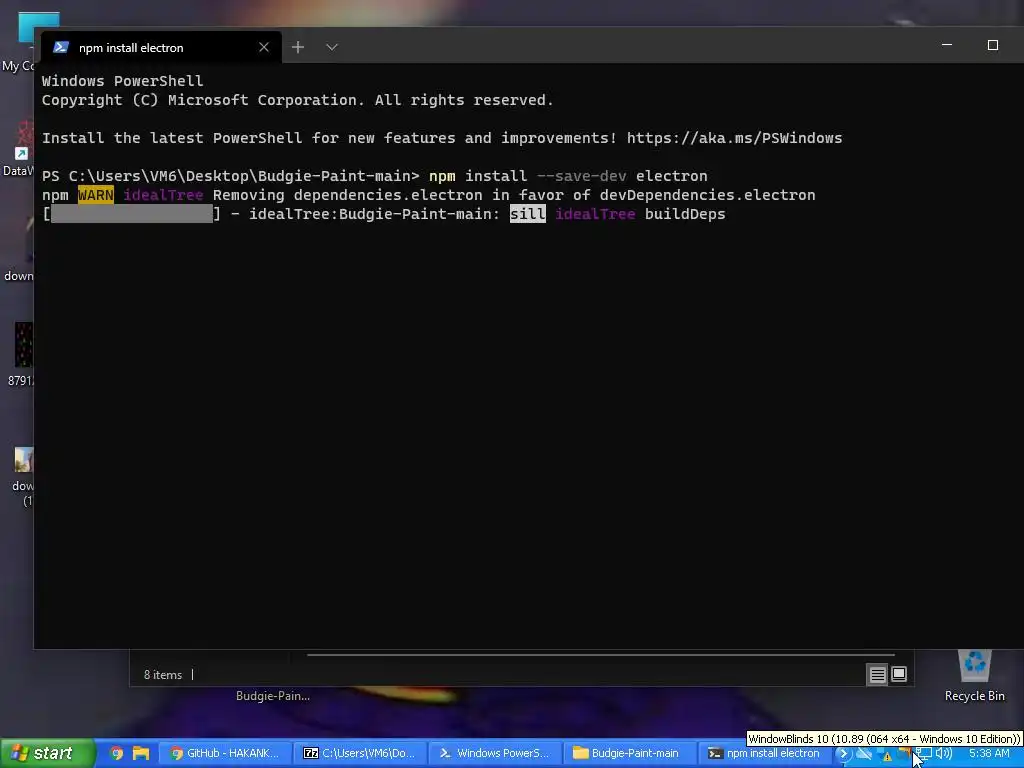Open the Start menu
The width and height of the screenshot is (1024, 768).
click(47, 753)
